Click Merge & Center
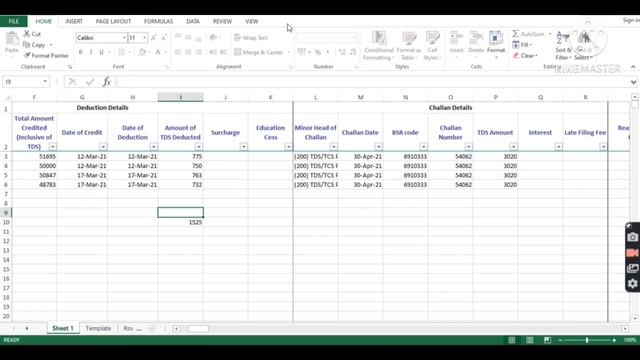 pyautogui.click(x=259, y=52)
